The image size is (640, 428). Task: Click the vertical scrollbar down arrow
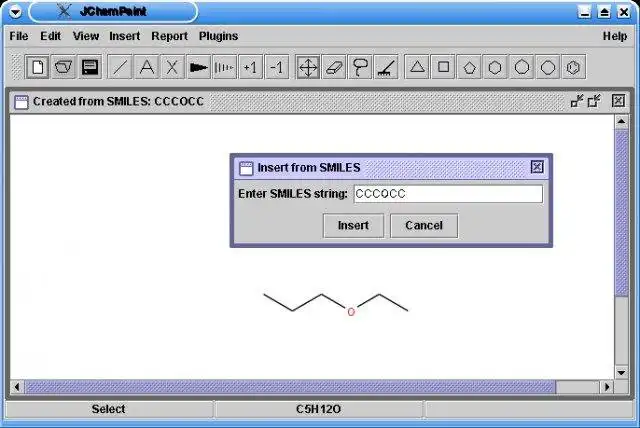point(621,373)
